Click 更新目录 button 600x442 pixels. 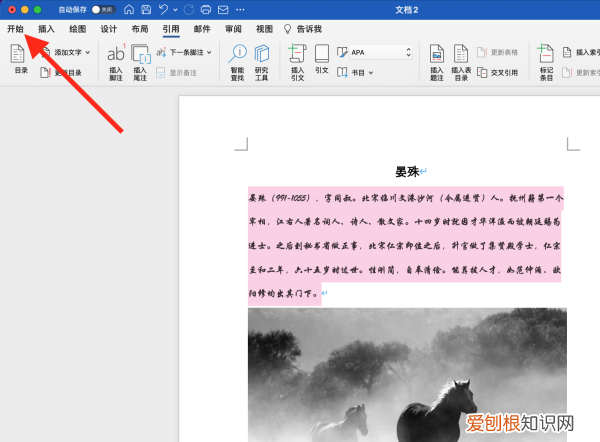(61, 73)
